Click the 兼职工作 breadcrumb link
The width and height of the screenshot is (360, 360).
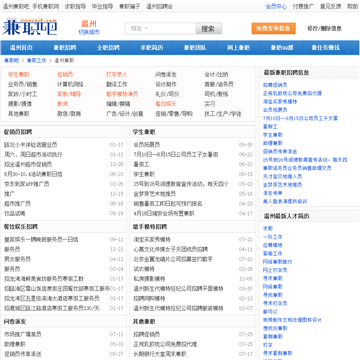click(x=37, y=61)
